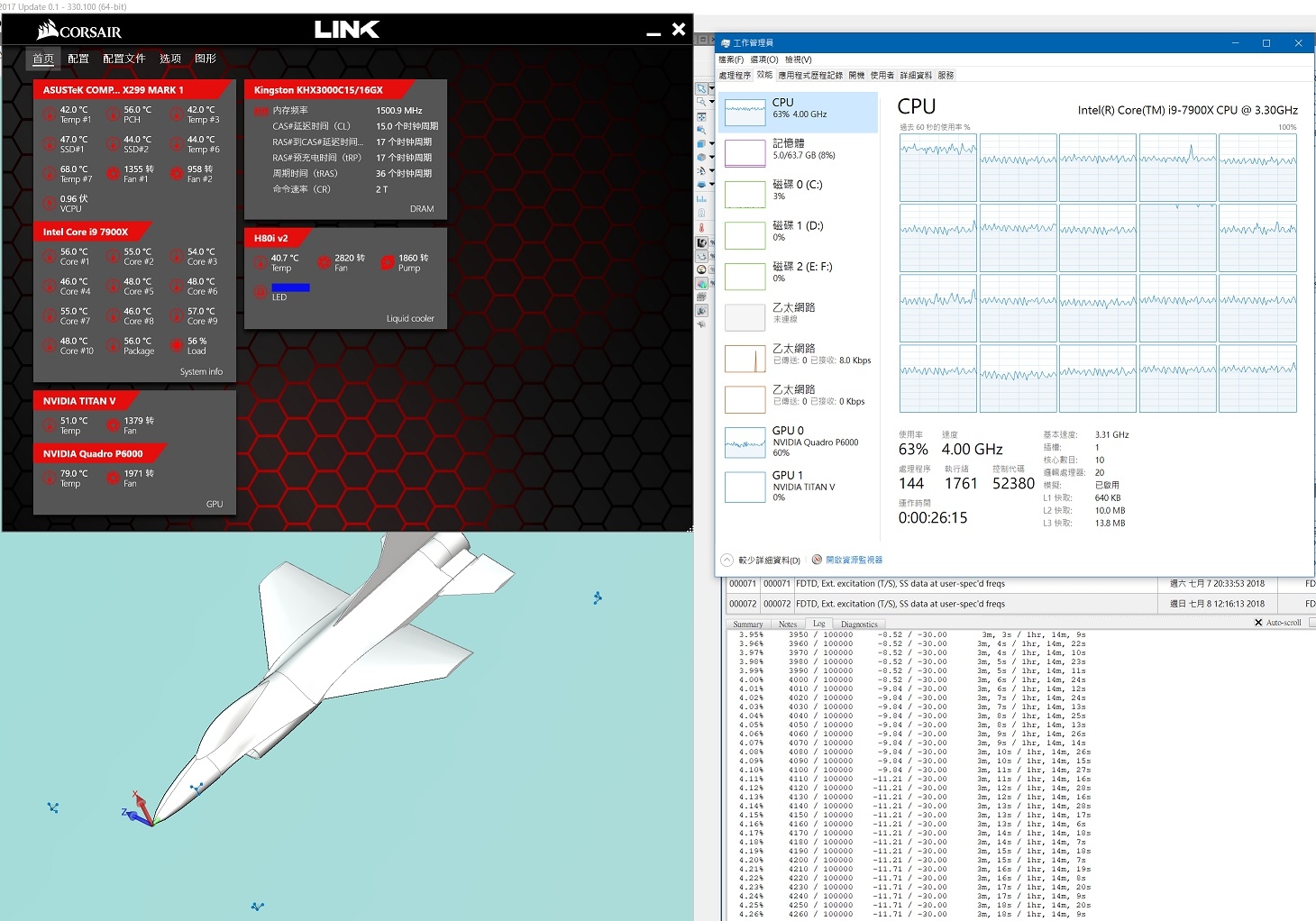
Task: Switch to the 詳細資料 tab in Task Manager
Action: tap(916, 76)
